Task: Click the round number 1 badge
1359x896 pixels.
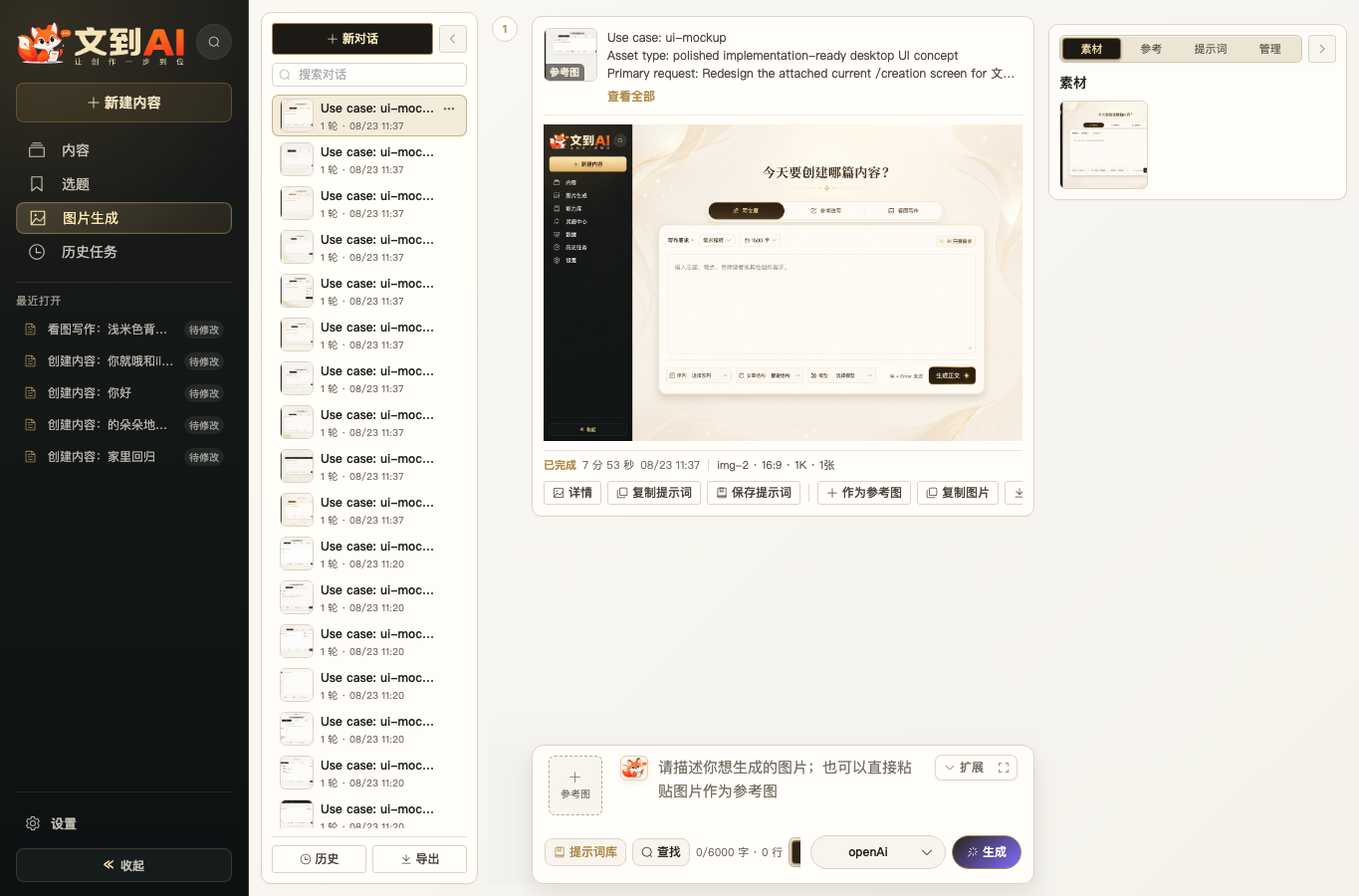Action: [x=505, y=29]
